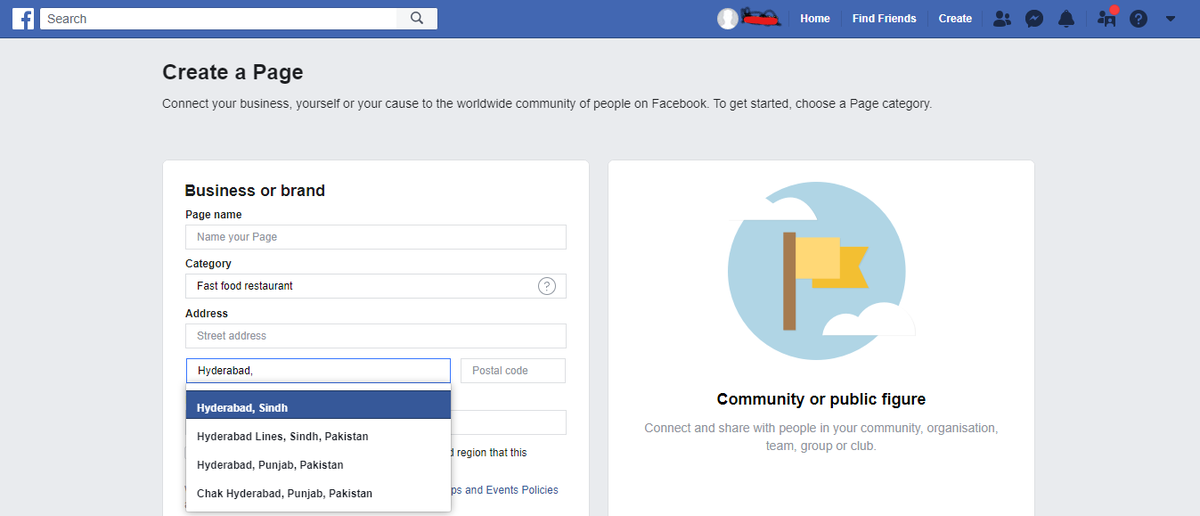The height and width of the screenshot is (516, 1200).
Task: Click the Page name label
Action: 213,214
